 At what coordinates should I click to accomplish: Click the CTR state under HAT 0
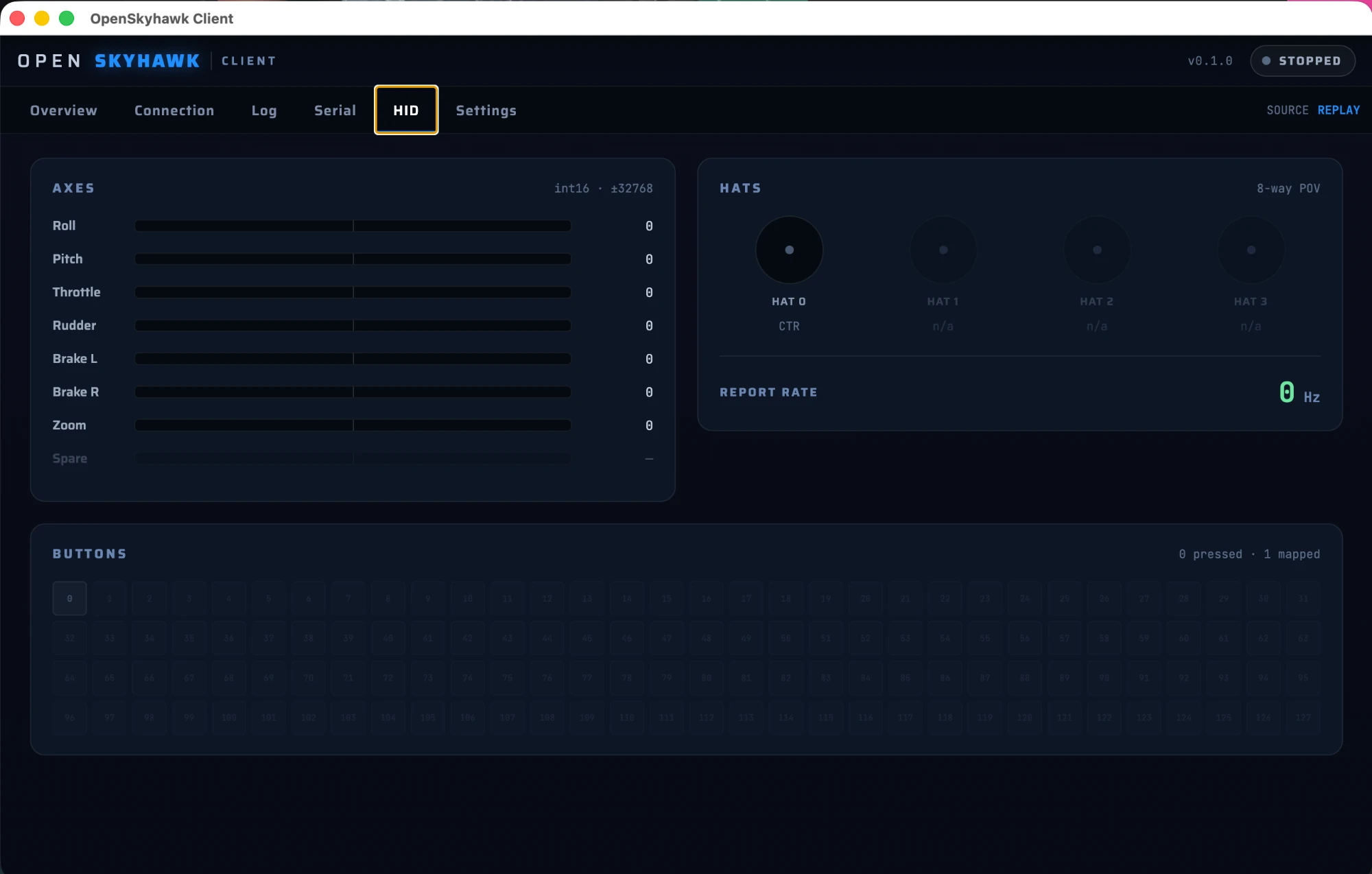[789, 327]
